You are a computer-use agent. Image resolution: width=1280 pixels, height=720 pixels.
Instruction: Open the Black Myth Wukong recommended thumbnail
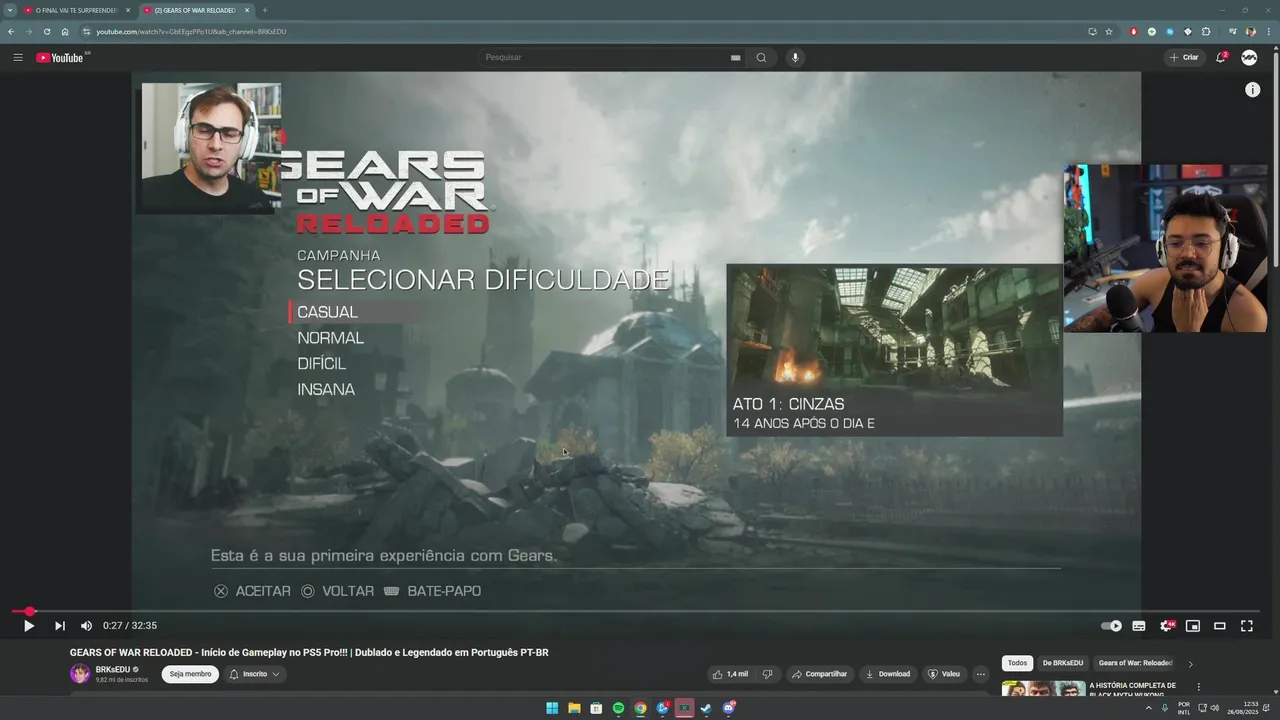(x=1043, y=688)
